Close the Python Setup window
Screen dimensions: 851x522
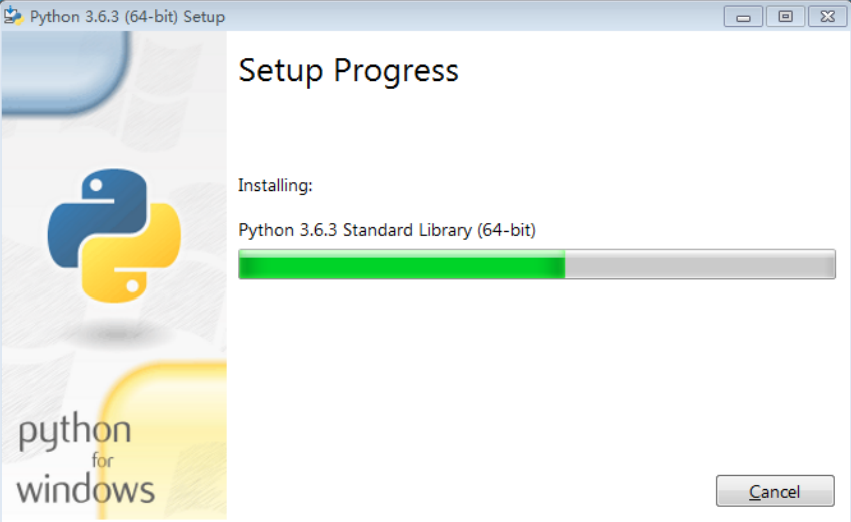coord(827,17)
